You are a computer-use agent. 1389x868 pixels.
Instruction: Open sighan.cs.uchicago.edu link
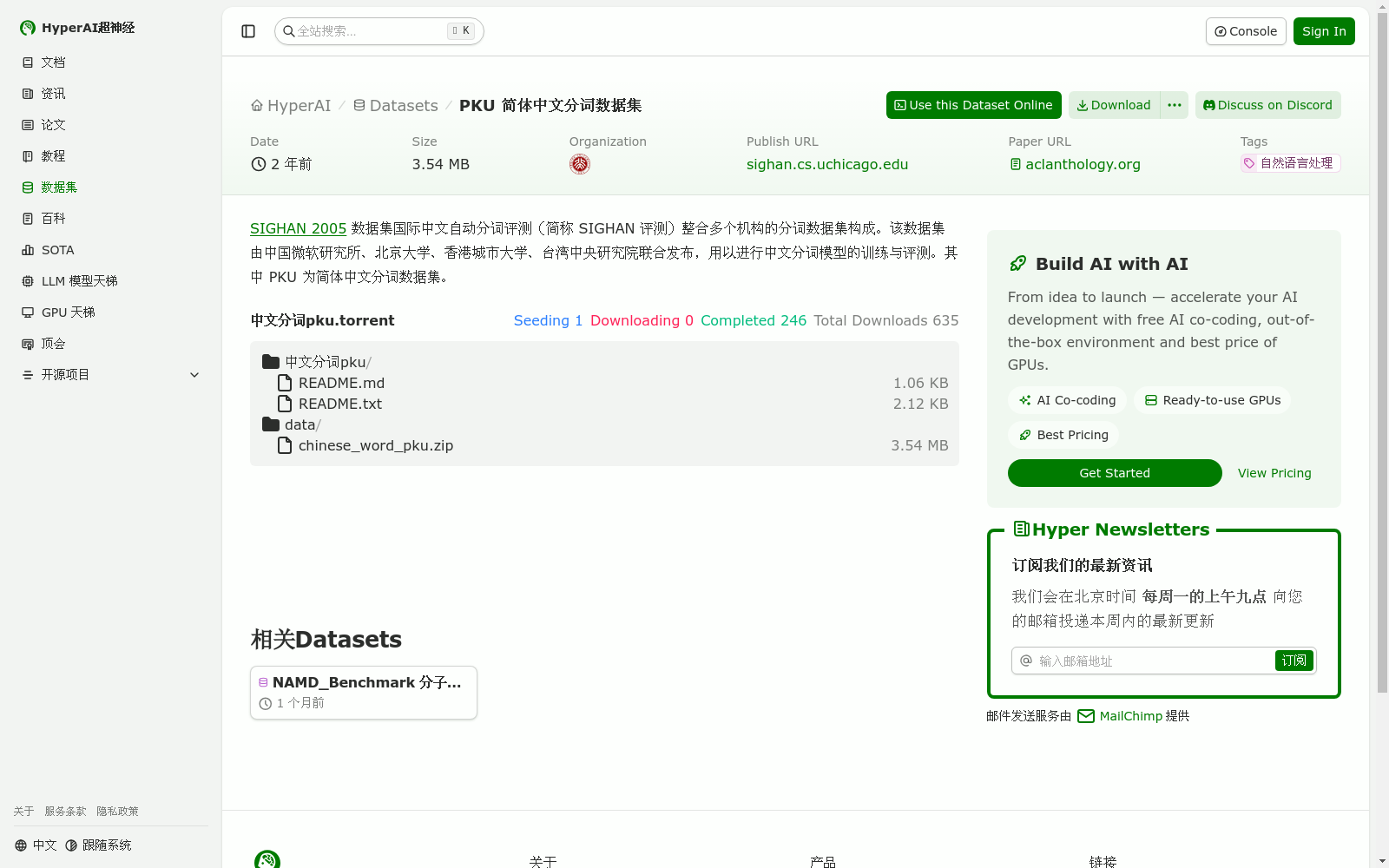tap(827, 164)
